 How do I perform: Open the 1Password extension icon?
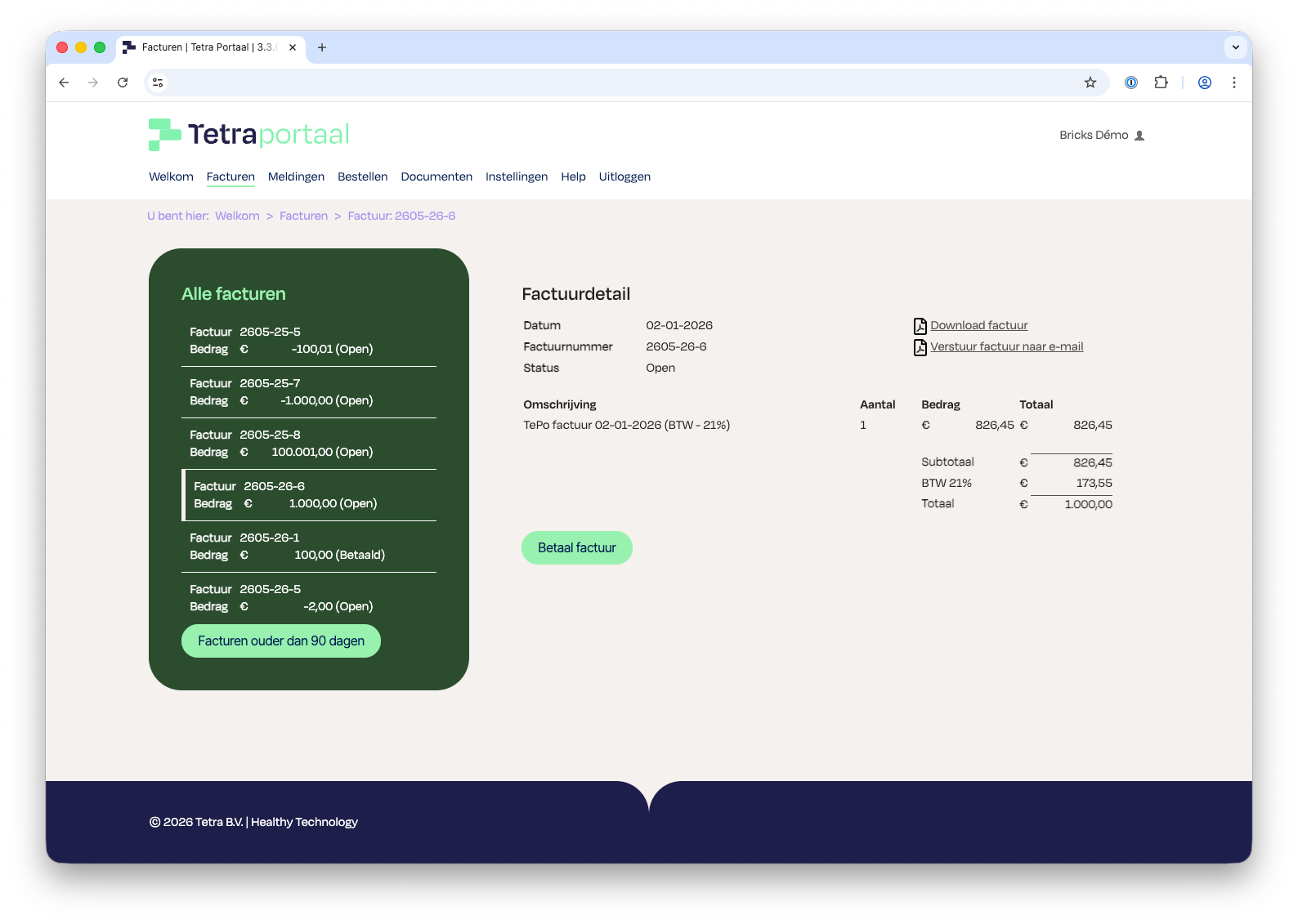1130,83
